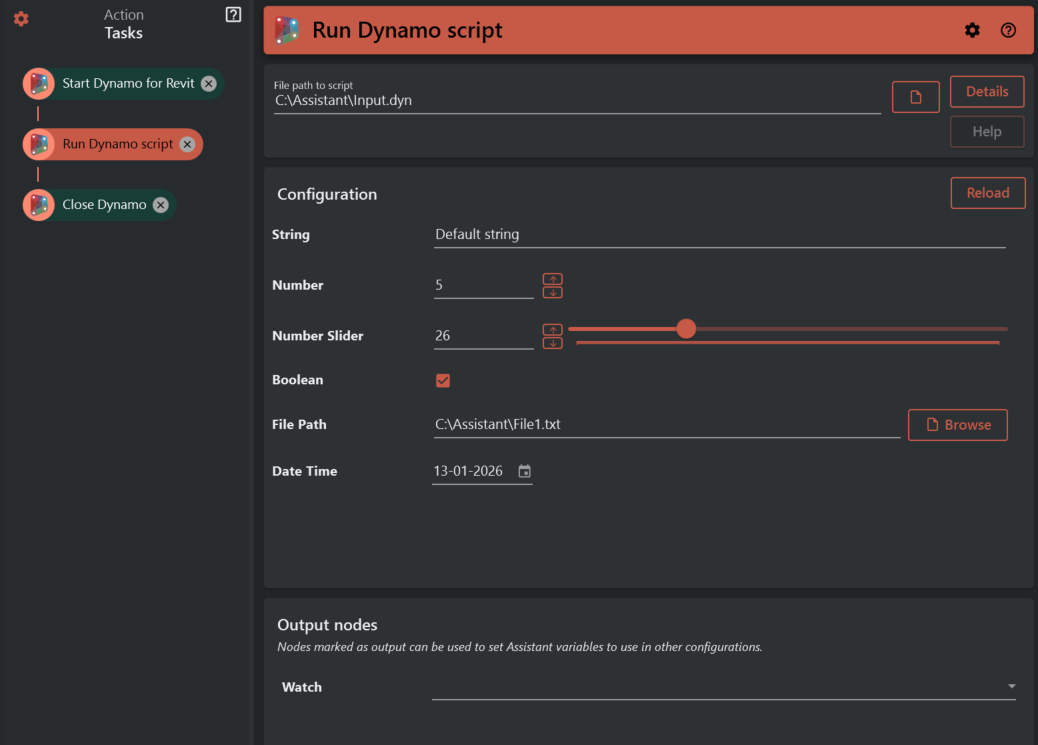Increment Number using the up arrow stepper
Screen dimensions: 1038x745
click(552, 278)
